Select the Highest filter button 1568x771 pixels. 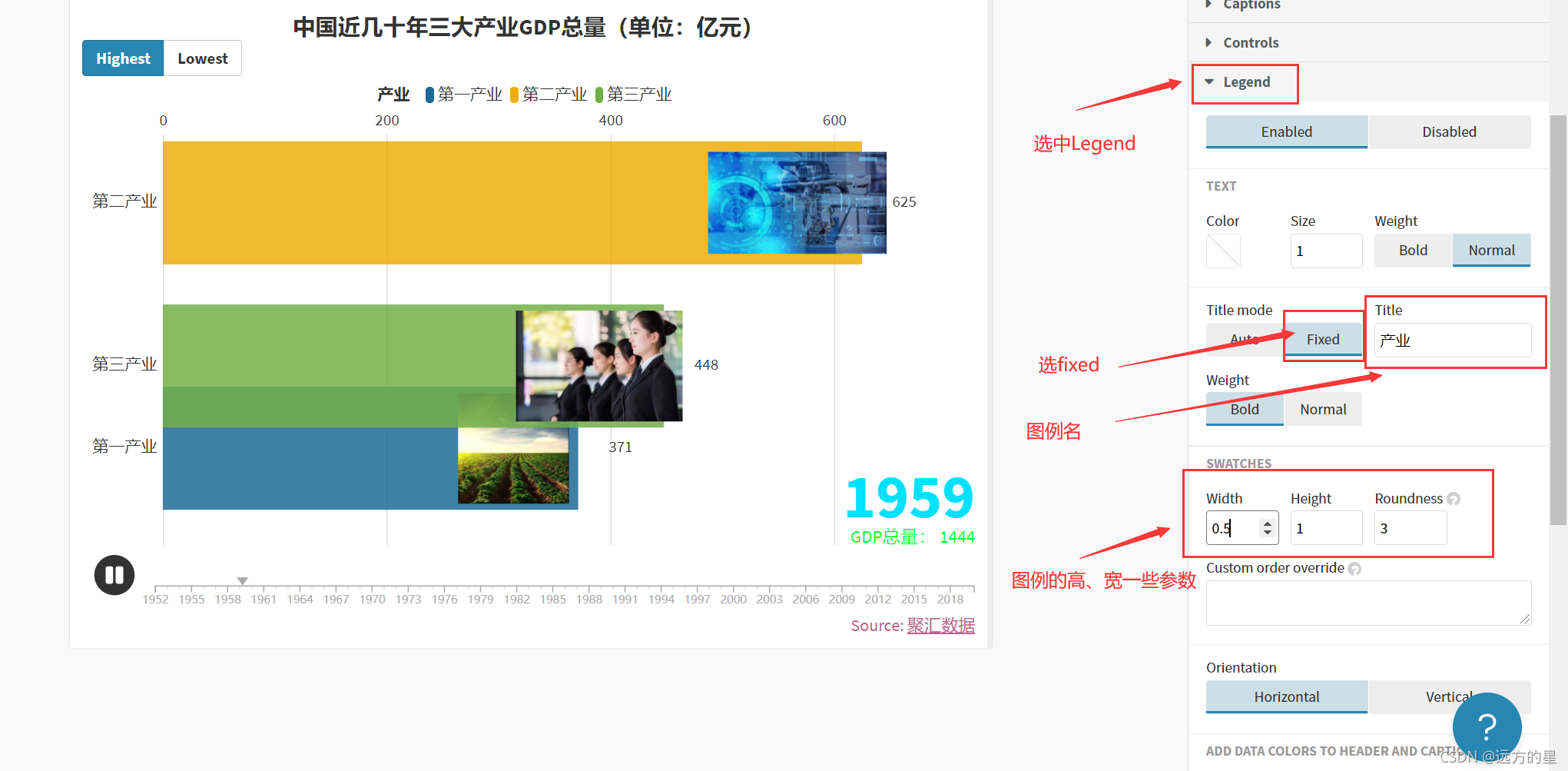point(123,58)
